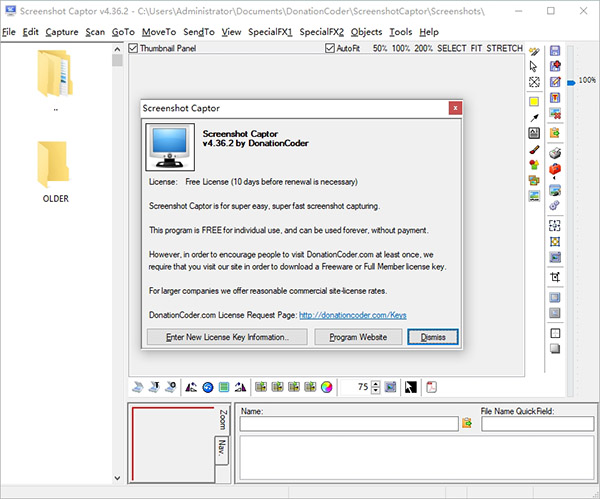Image resolution: width=600 pixels, height=499 pixels.
Task: Increase the 75 value with up arrow
Action: 376,384
